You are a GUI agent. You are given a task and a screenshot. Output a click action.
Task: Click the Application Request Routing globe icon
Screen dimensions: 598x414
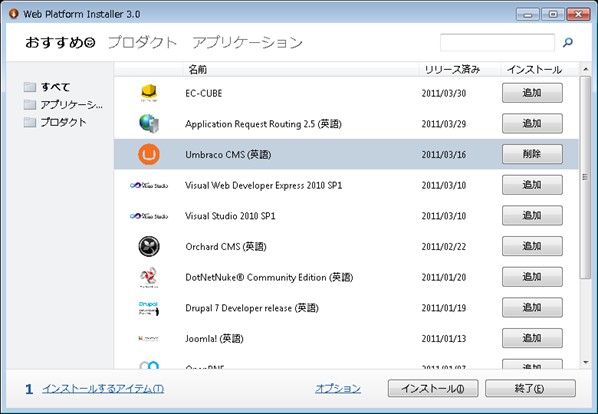pyautogui.click(x=149, y=124)
